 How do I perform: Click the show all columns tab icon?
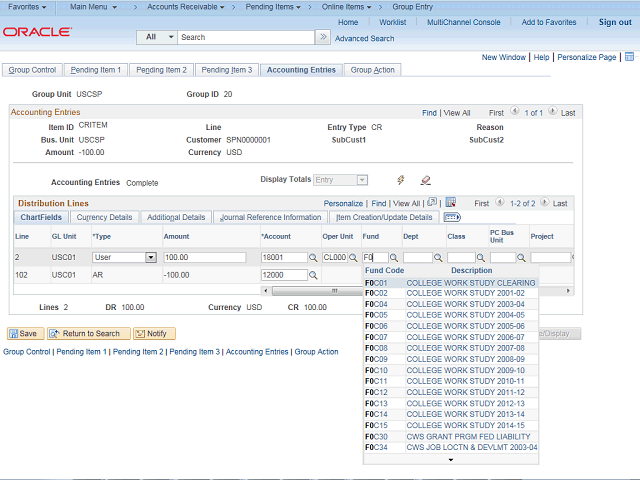451,217
